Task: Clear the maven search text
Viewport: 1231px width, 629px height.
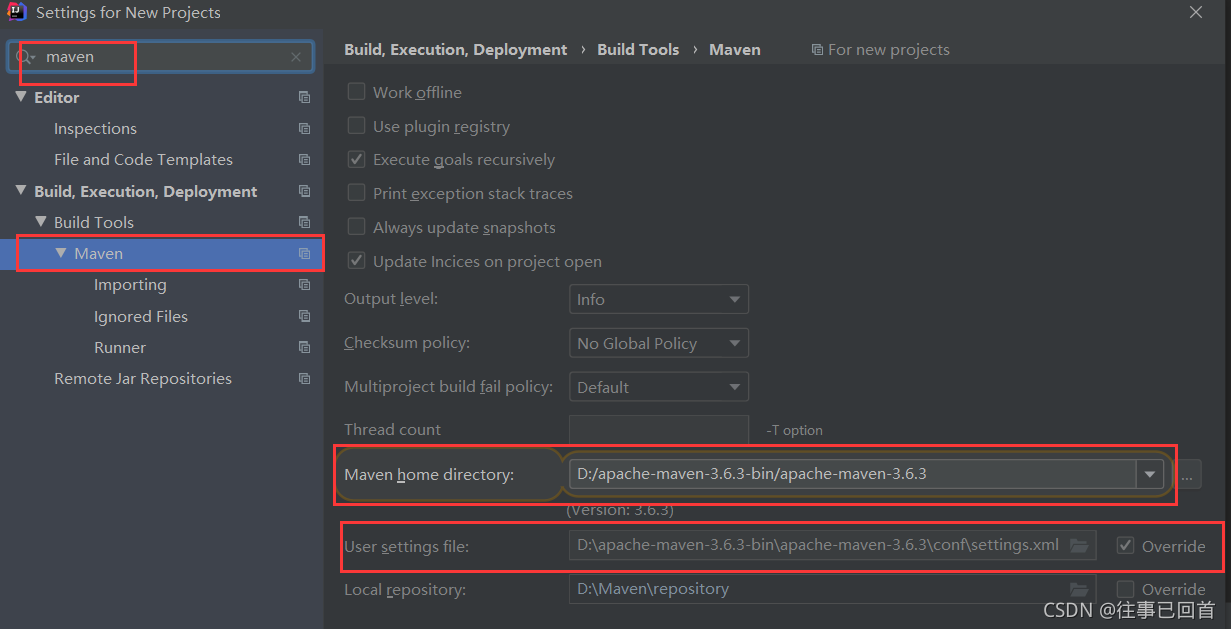Action: [x=296, y=57]
